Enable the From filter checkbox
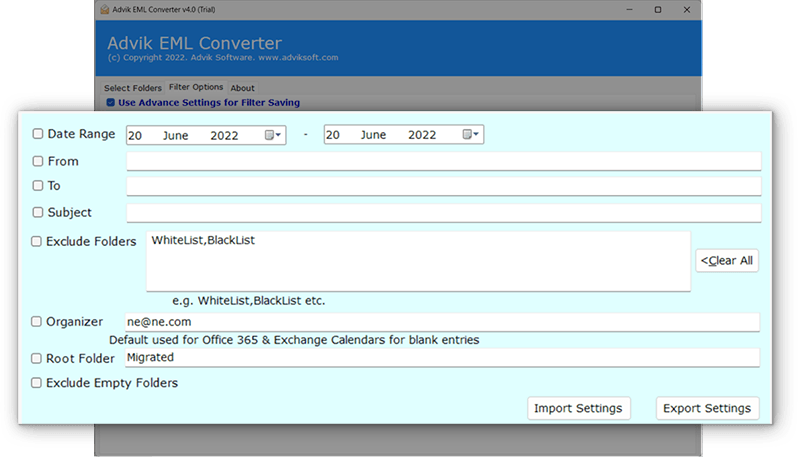This screenshot has width=798, height=457. (38, 161)
